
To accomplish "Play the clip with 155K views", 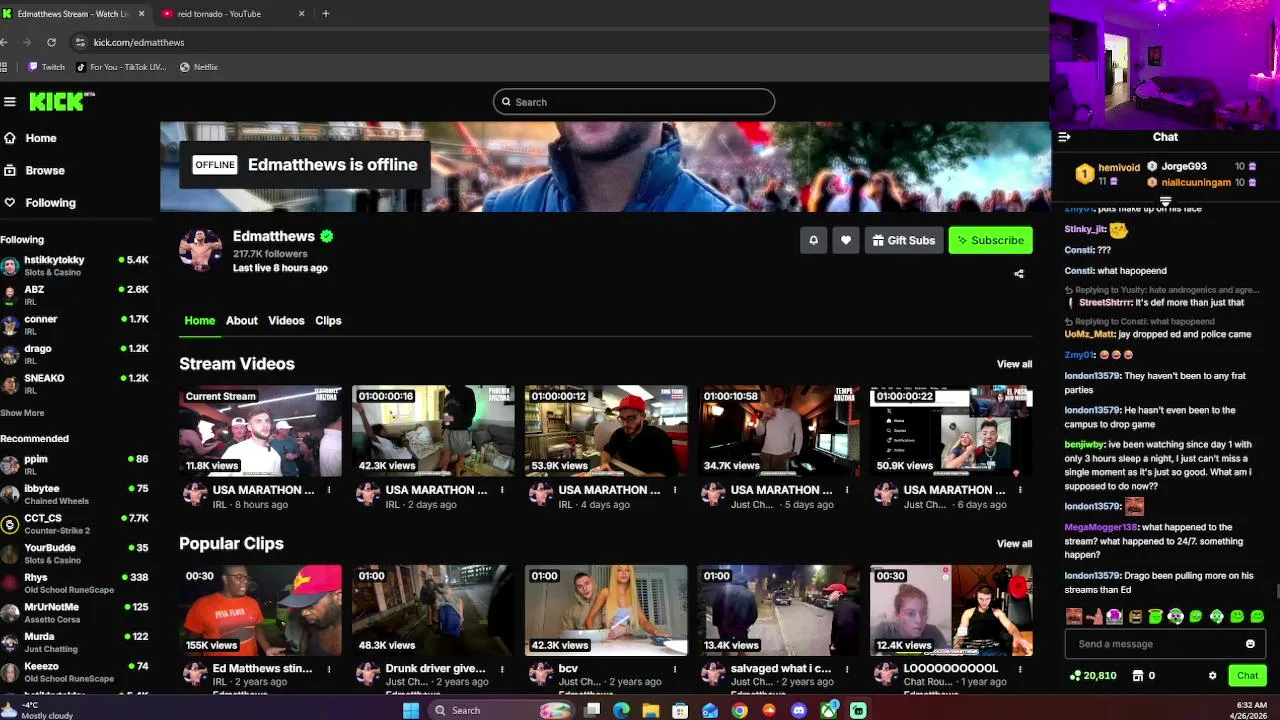I will pos(260,611).
